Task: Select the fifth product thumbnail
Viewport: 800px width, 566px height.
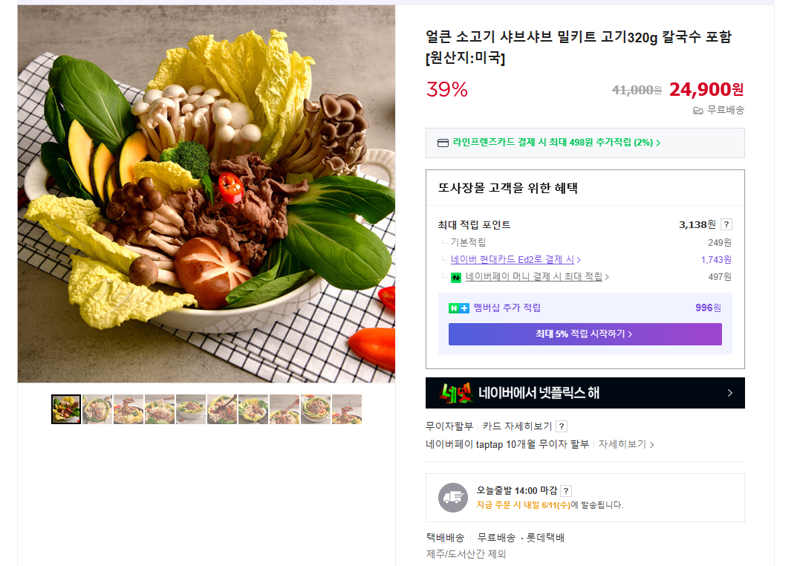Action: [x=191, y=409]
